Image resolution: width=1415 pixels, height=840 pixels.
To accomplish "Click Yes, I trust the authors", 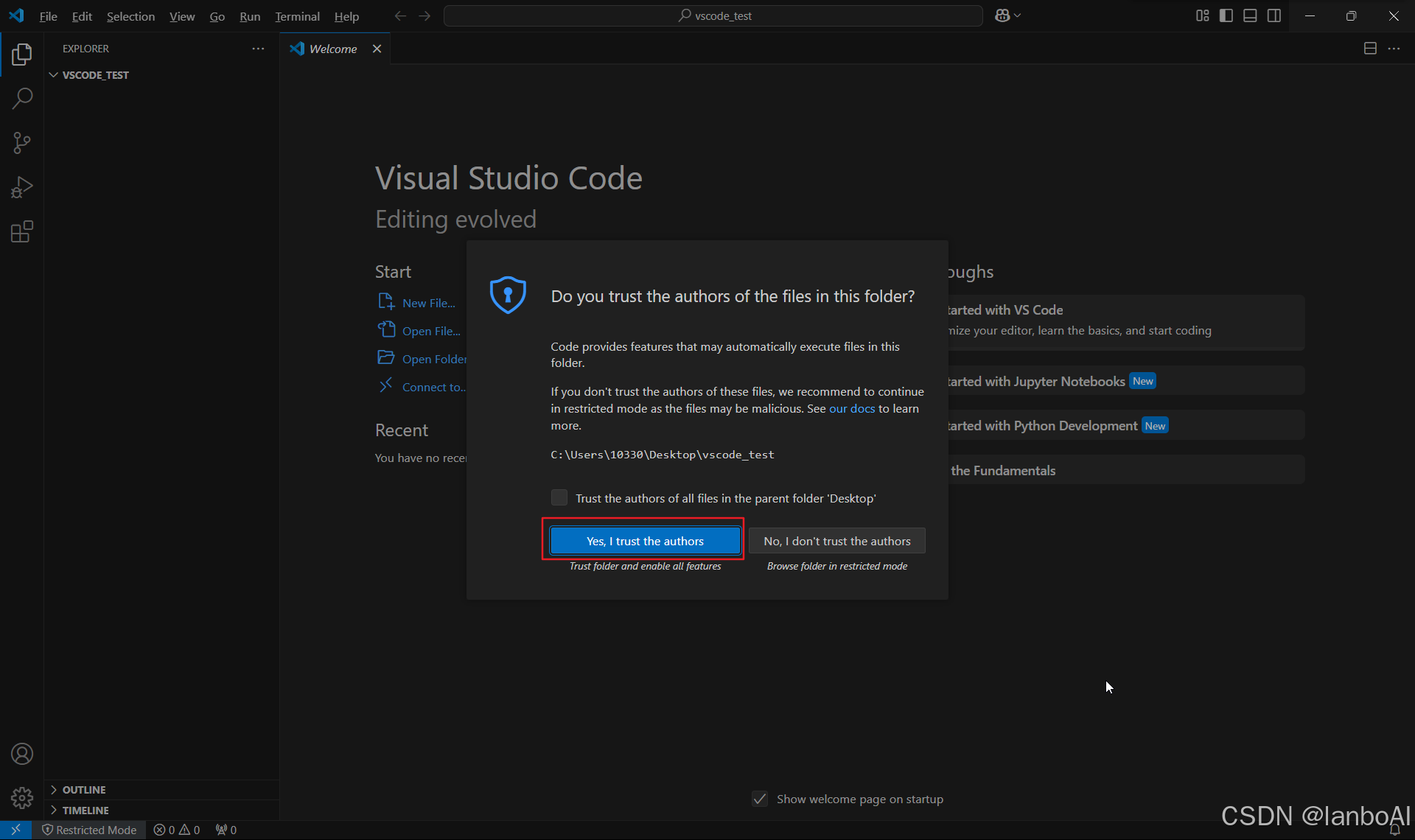I will point(645,541).
